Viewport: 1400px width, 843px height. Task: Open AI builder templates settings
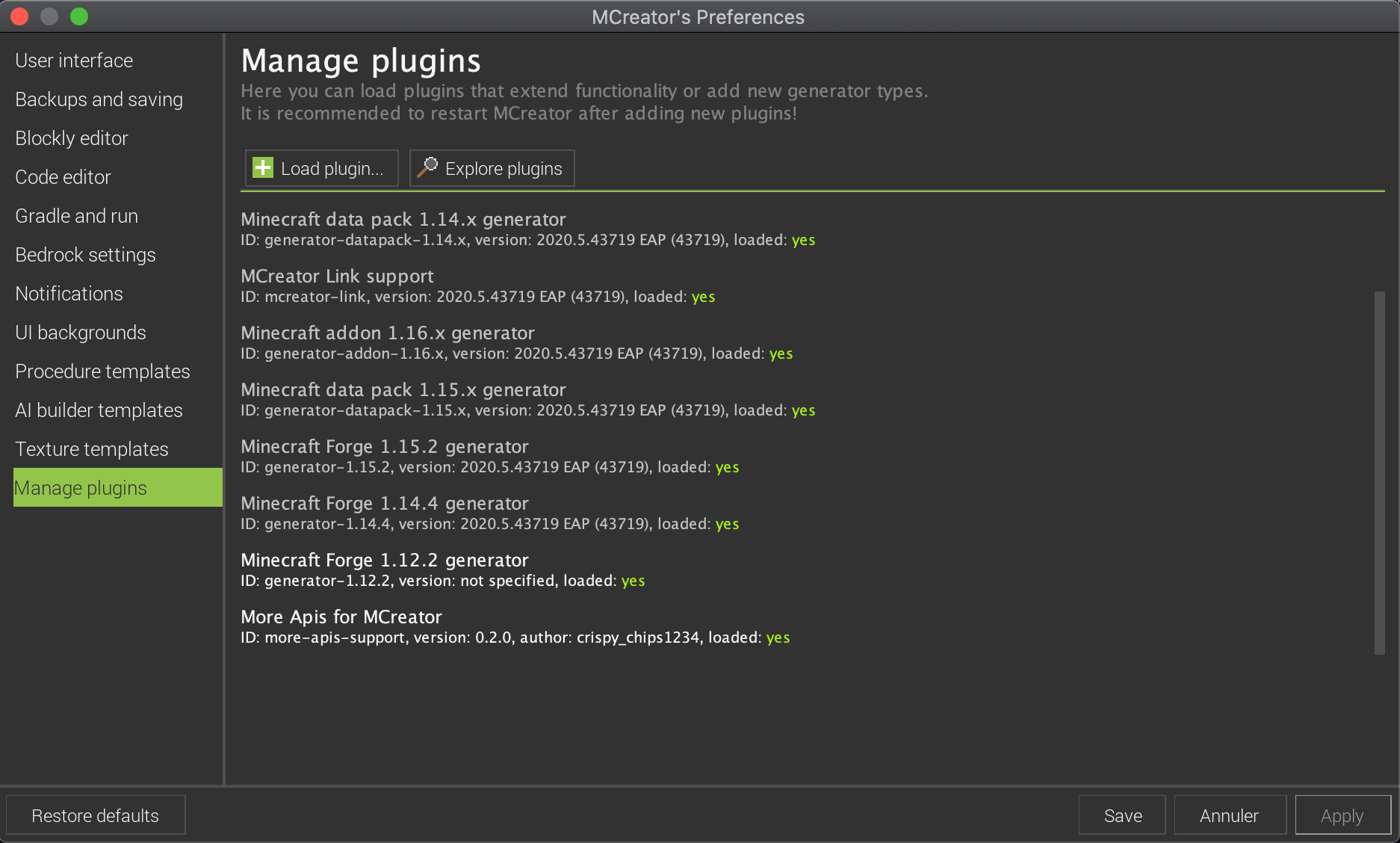98,410
